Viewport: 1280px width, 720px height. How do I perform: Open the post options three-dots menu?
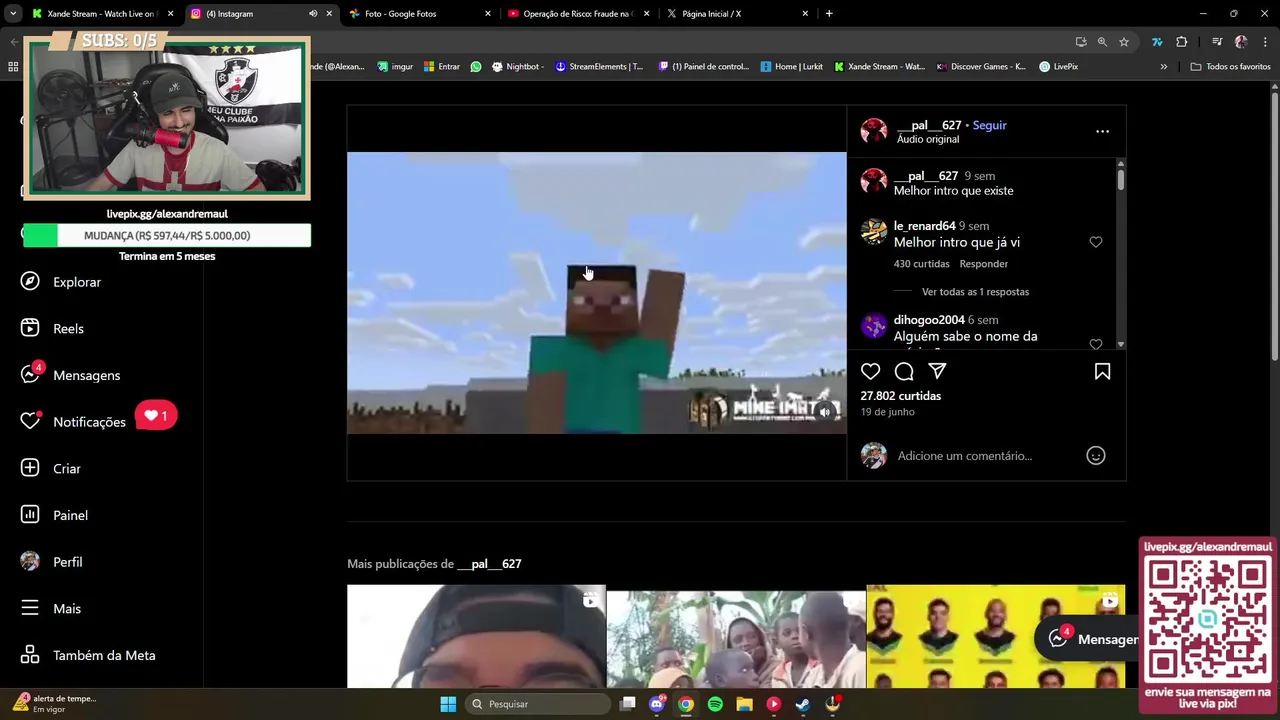1102,131
